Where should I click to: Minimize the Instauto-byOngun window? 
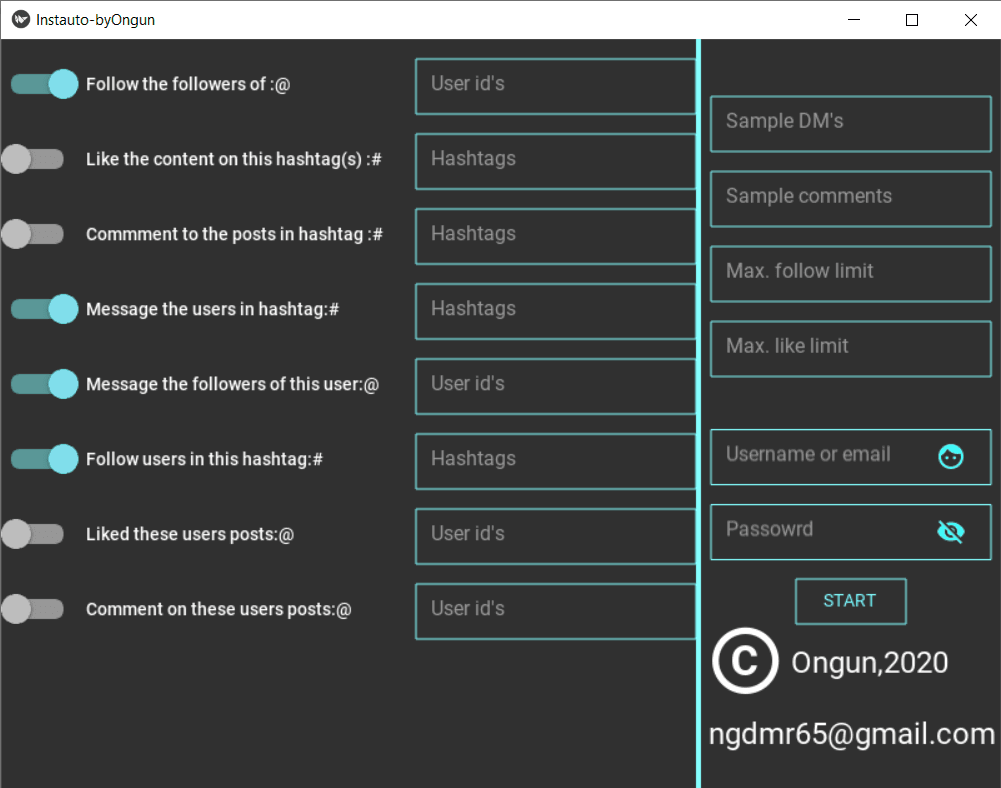click(854, 20)
